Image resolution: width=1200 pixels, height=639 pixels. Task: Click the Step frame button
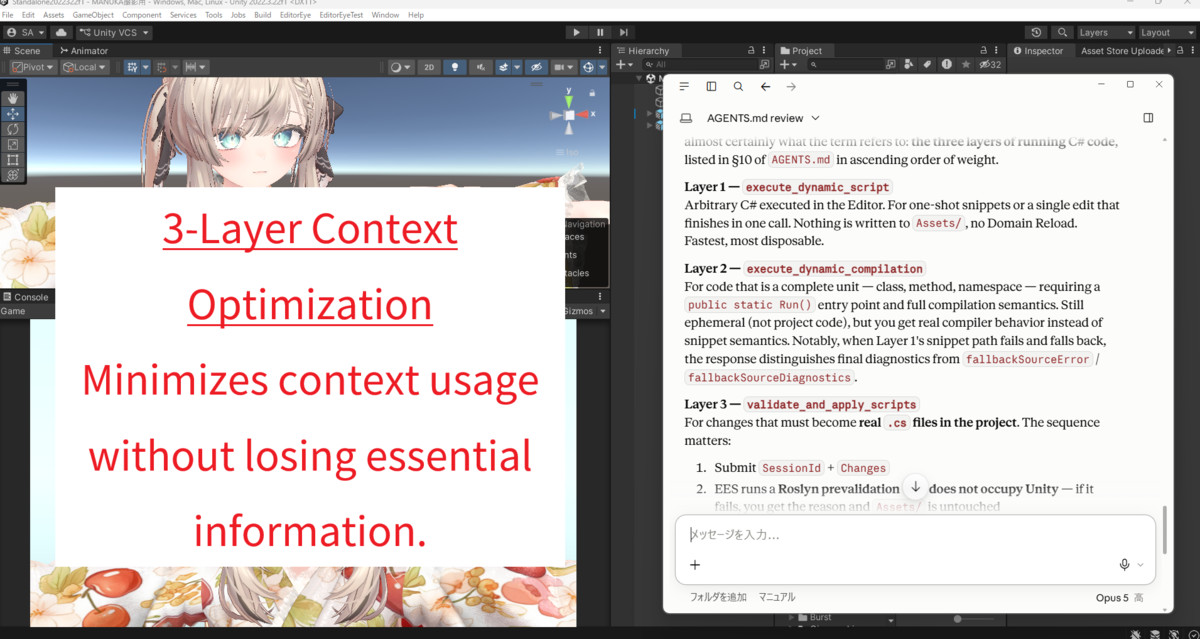(x=624, y=33)
